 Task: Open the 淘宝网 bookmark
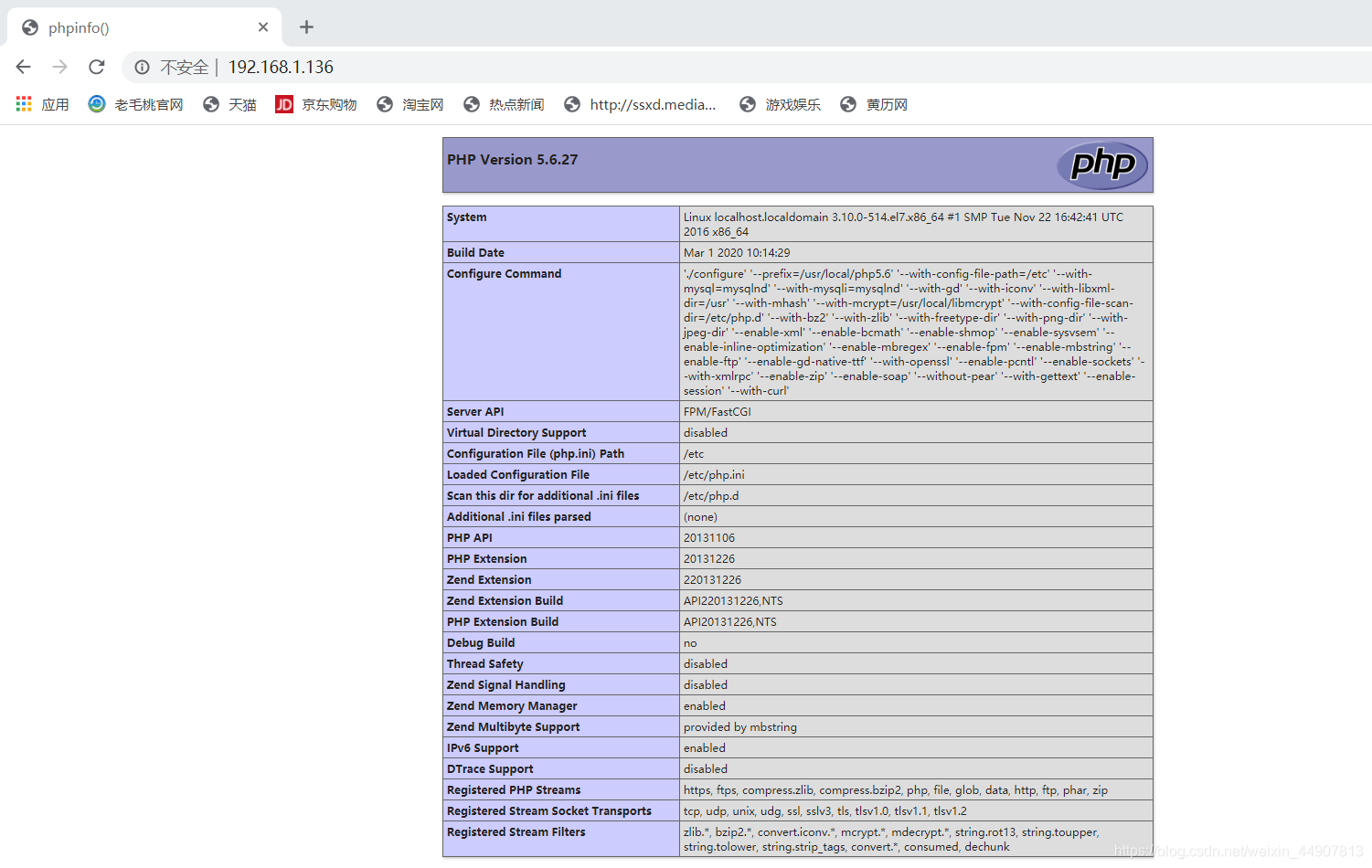coord(410,104)
